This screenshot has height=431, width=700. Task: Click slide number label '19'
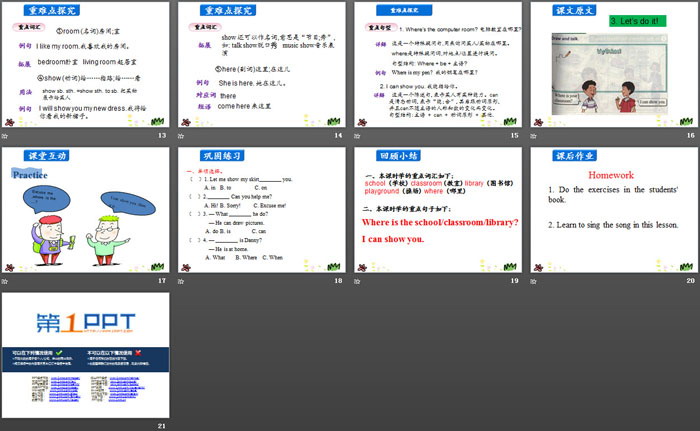pos(515,281)
